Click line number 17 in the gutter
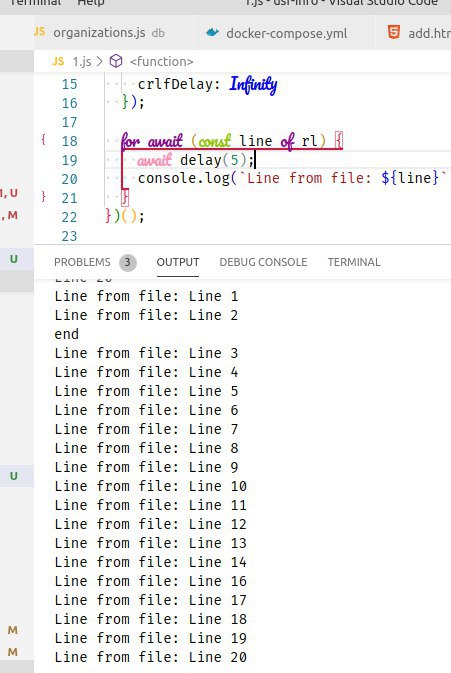The width and height of the screenshot is (451, 673). [70, 122]
